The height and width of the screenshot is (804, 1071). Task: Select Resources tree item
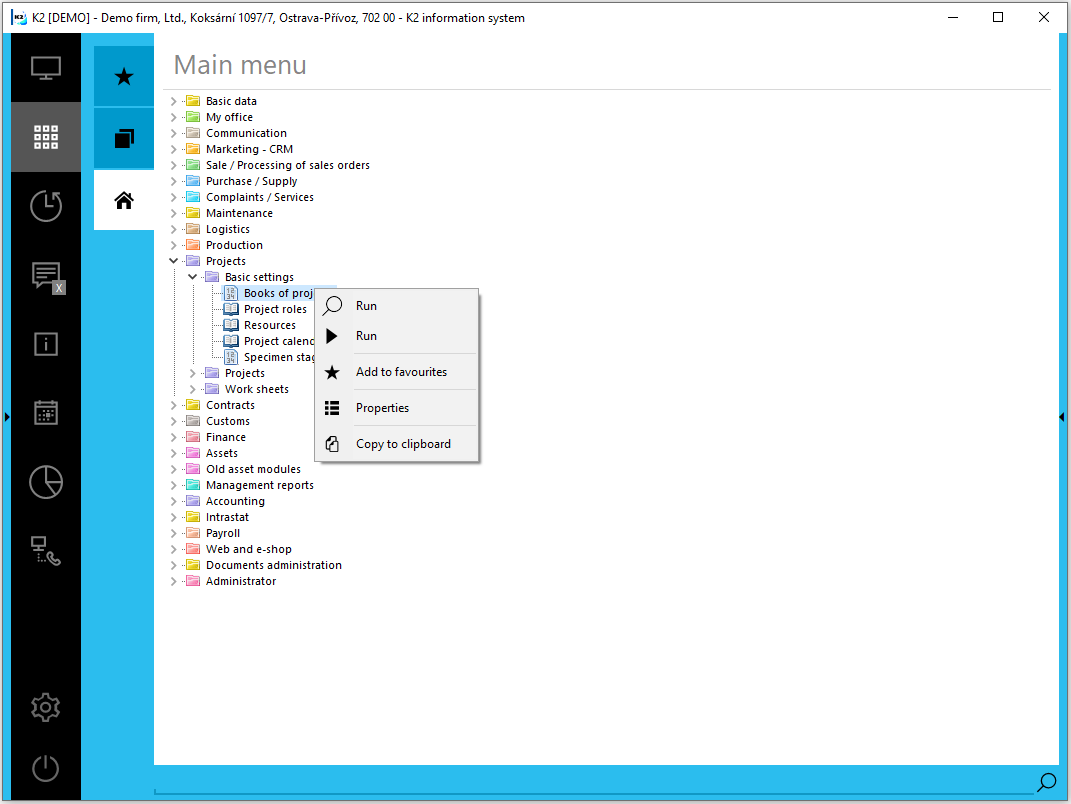pyautogui.click(x=270, y=325)
